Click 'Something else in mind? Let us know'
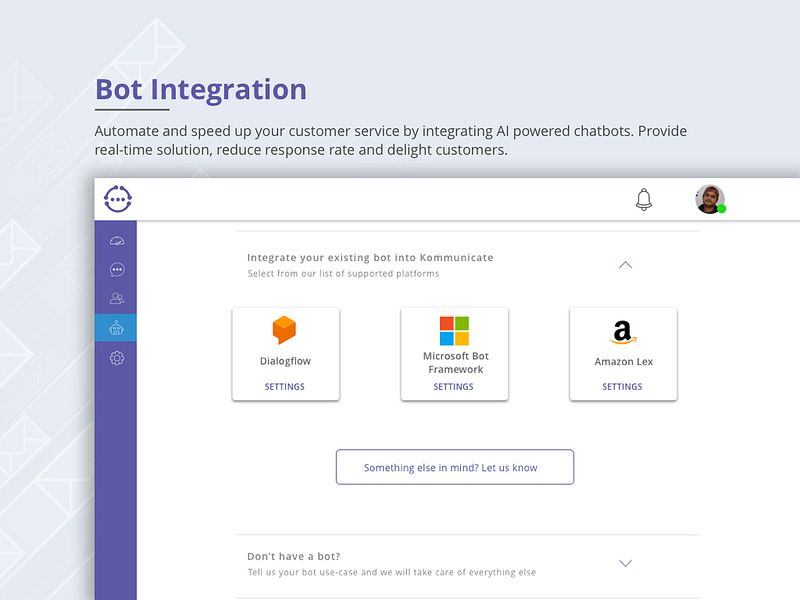This screenshot has height=600, width=800. [455, 467]
